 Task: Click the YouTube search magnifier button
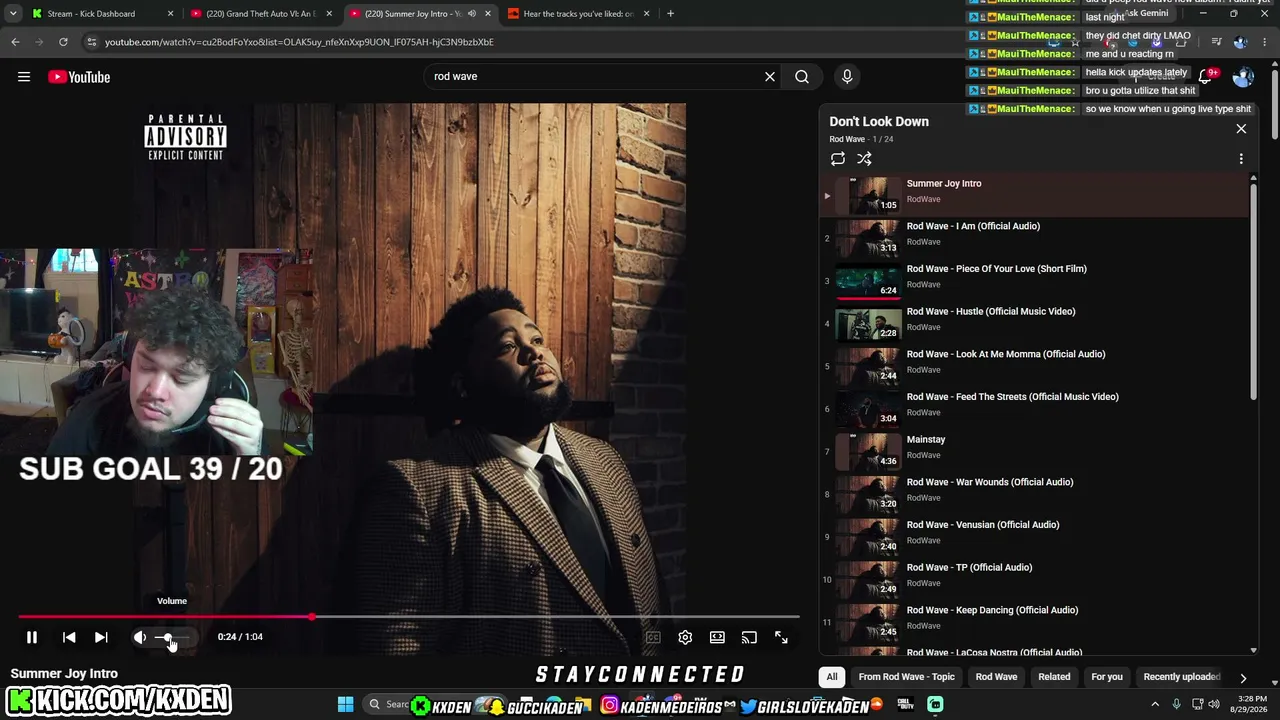click(802, 77)
